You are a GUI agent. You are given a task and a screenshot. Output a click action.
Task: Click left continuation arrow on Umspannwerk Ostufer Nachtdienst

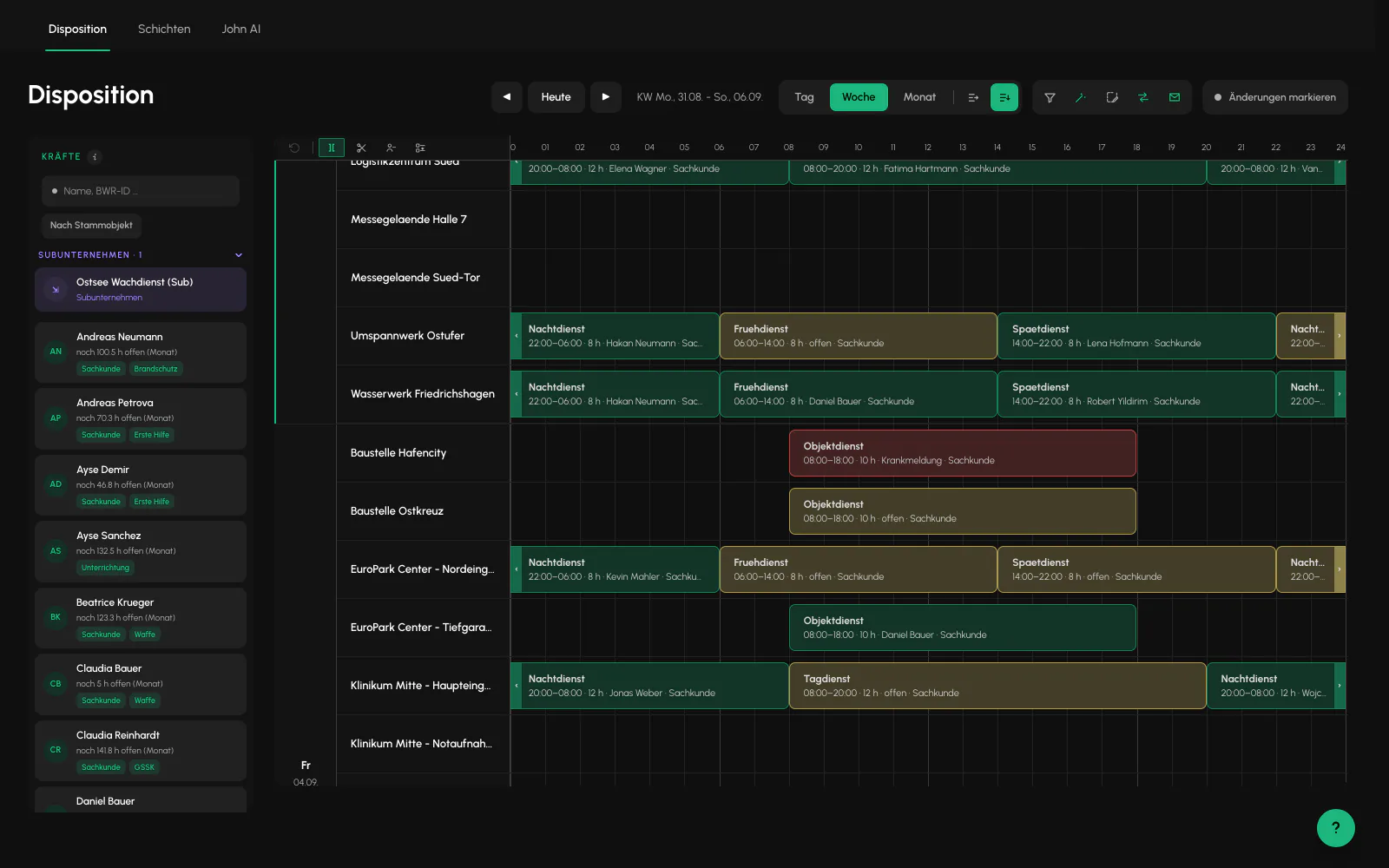point(516,336)
